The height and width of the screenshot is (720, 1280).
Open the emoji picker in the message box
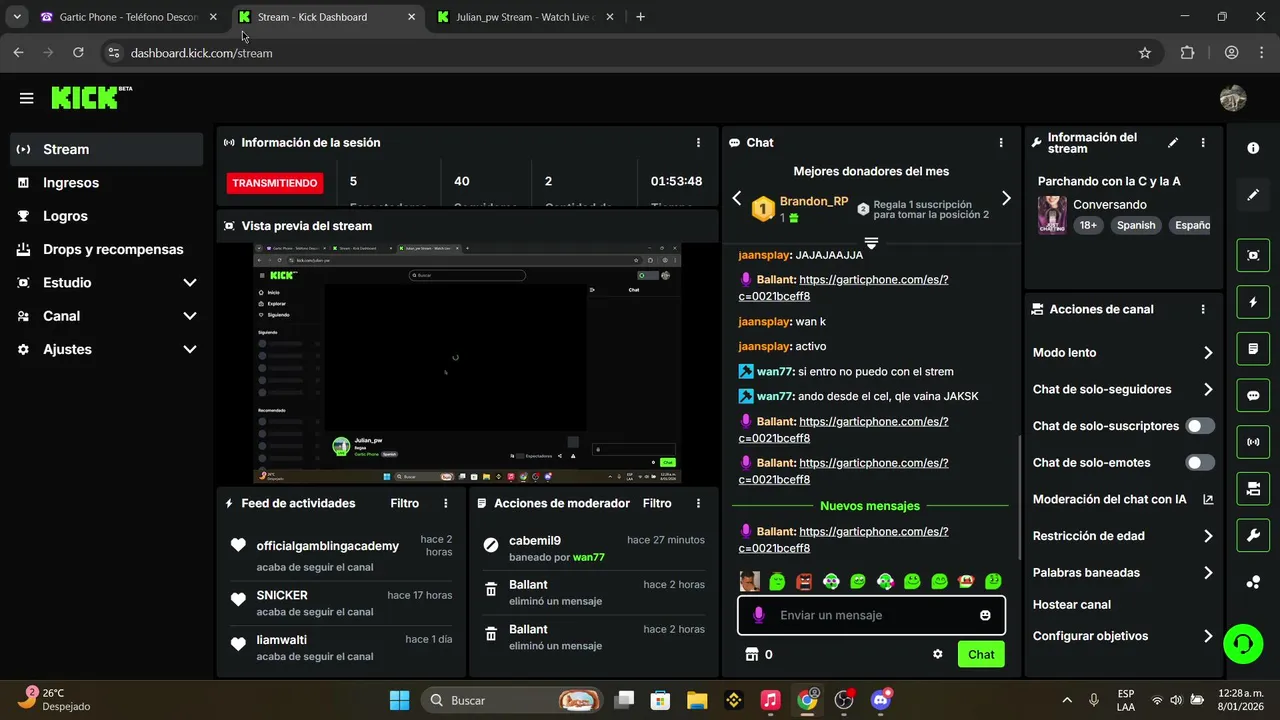coord(985,615)
